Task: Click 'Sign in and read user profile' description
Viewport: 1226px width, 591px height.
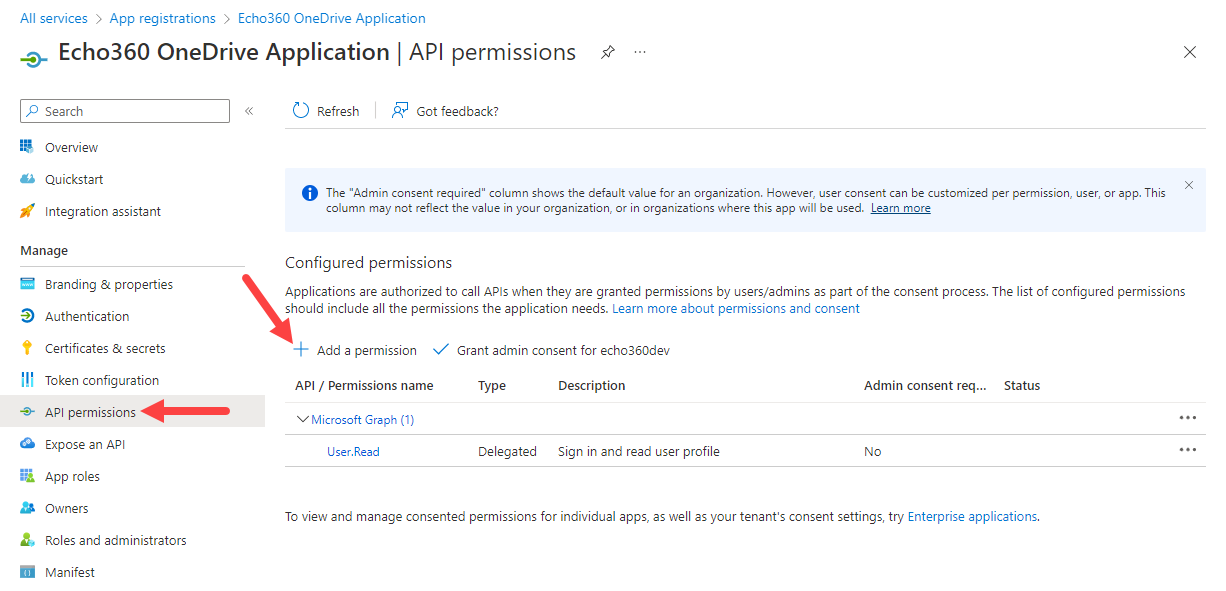Action: pos(639,451)
